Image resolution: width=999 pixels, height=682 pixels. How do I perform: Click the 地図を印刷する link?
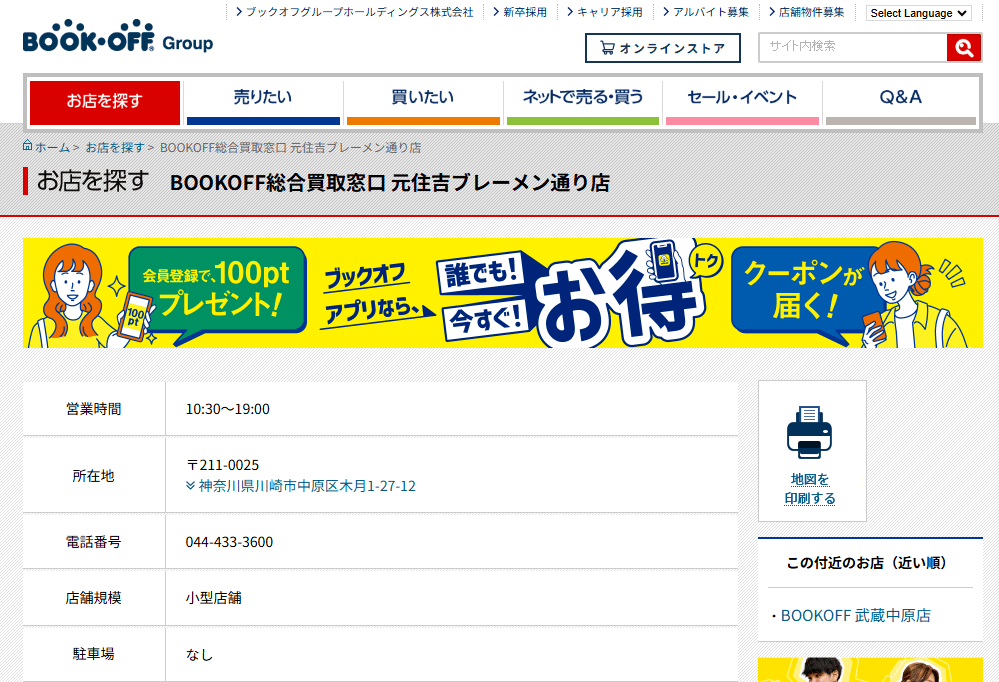click(810, 489)
